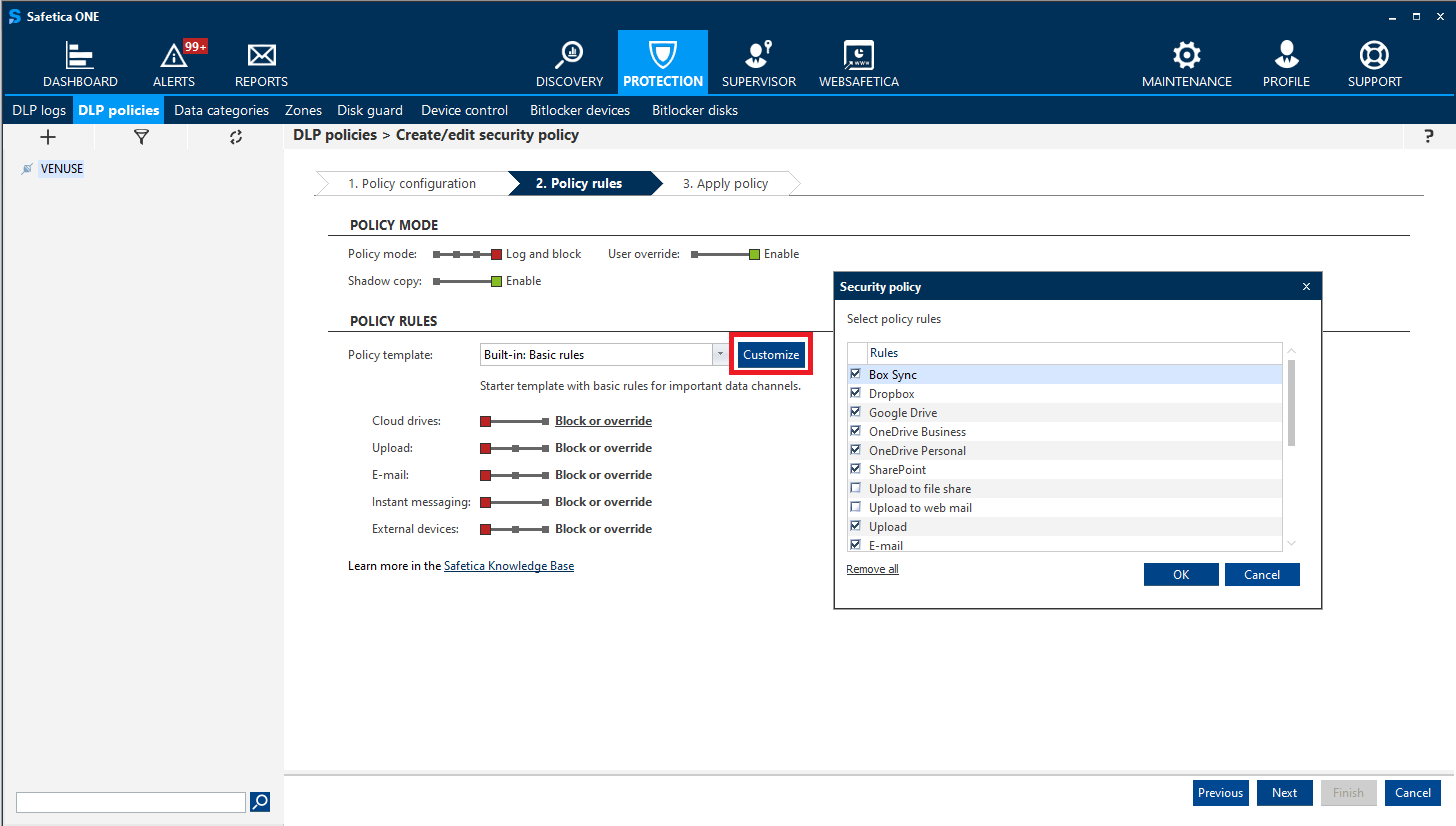
Task: Toggle OneDrive Business rule checkbox
Action: (x=855, y=431)
